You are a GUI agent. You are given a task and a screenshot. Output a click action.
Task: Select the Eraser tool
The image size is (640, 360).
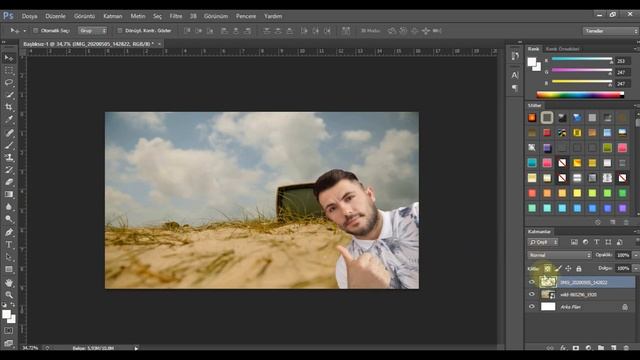(x=9, y=182)
